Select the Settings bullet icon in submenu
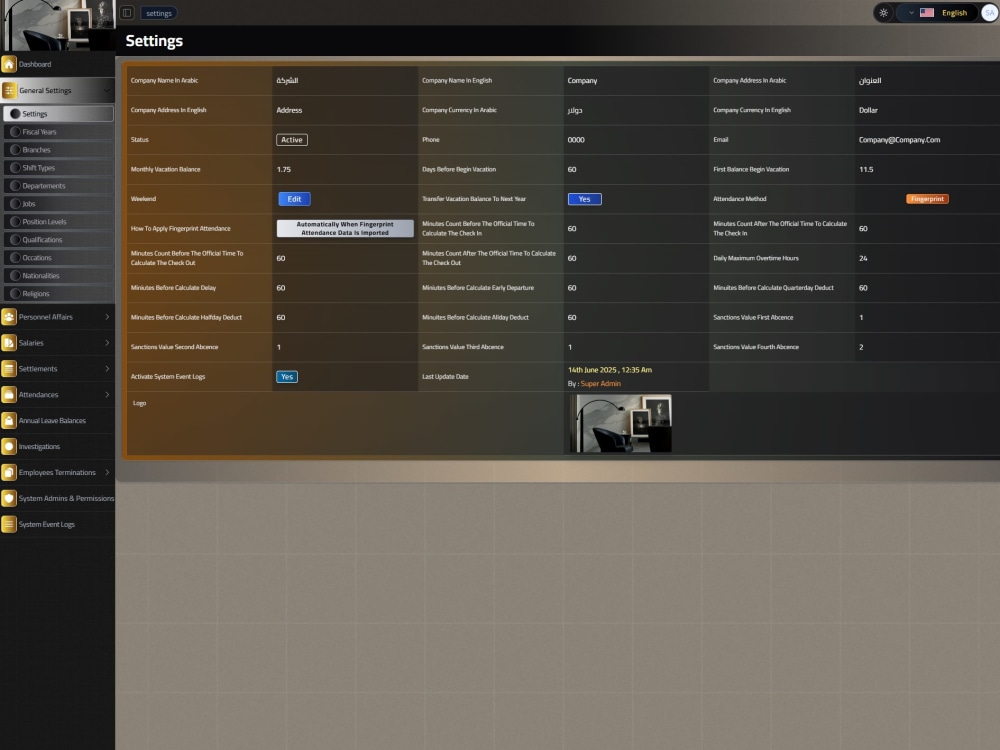The width and height of the screenshot is (1000, 750). click(x=15, y=114)
